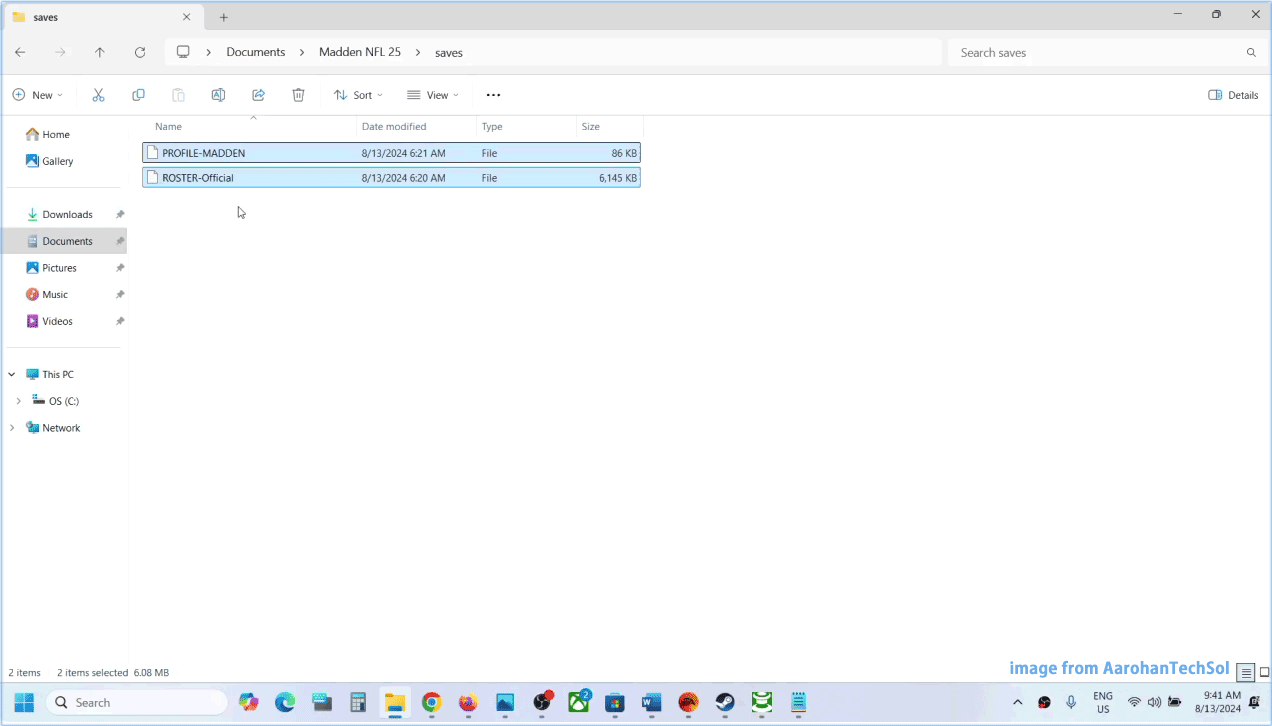The height and width of the screenshot is (726, 1272).
Task: Open Gallery in navigation pane
Action: pos(50,161)
